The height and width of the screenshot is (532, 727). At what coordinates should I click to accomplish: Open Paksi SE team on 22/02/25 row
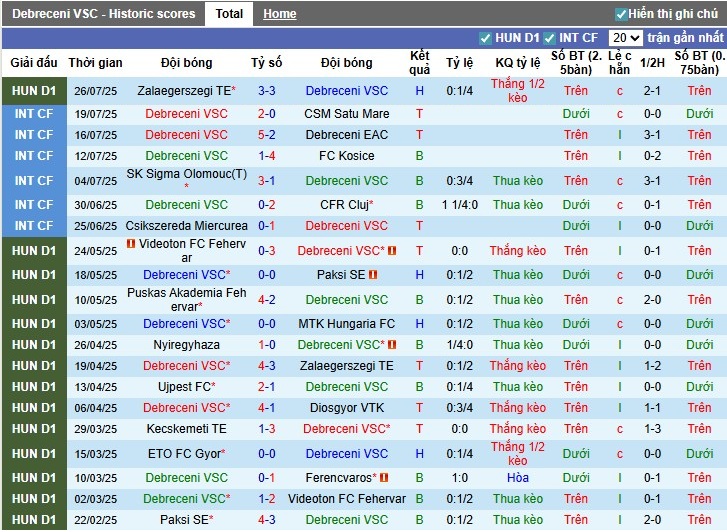(x=185, y=520)
